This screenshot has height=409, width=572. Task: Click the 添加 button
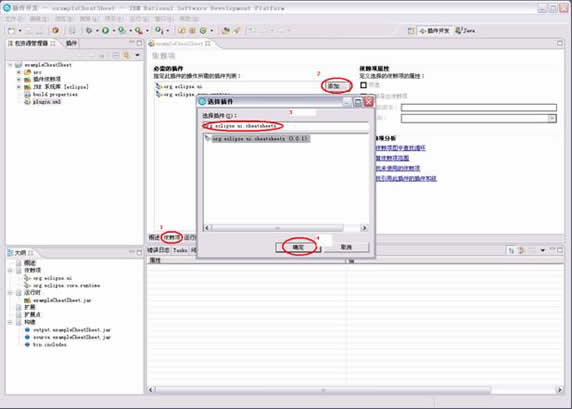click(335, 86)
